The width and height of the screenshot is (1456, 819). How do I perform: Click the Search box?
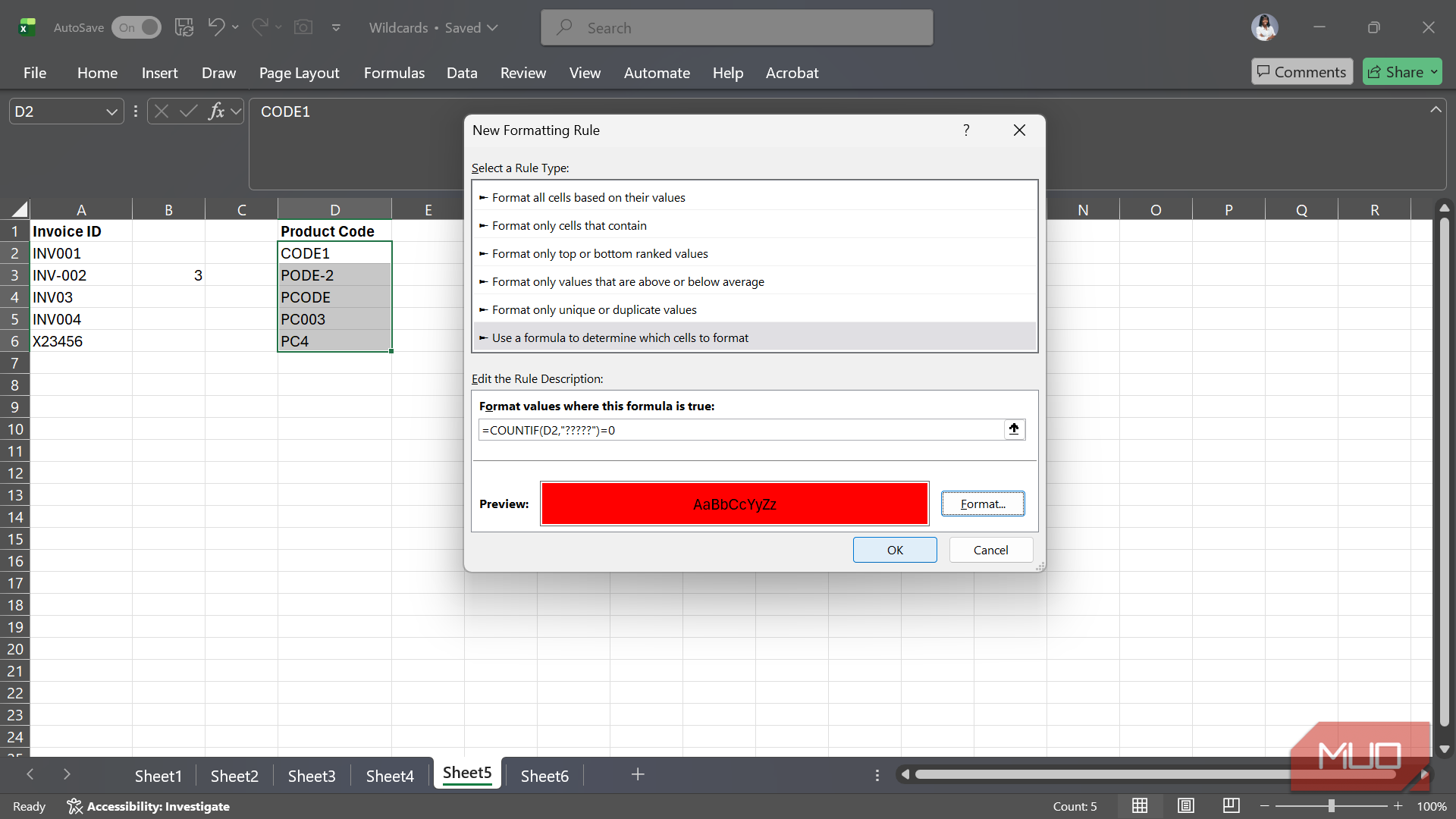pos(737,27)
